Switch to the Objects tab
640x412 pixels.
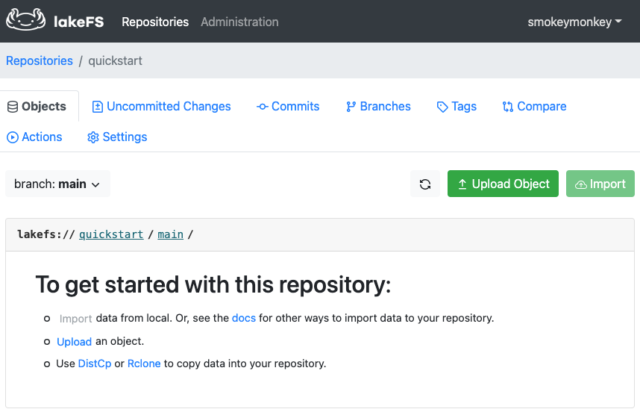39,107
